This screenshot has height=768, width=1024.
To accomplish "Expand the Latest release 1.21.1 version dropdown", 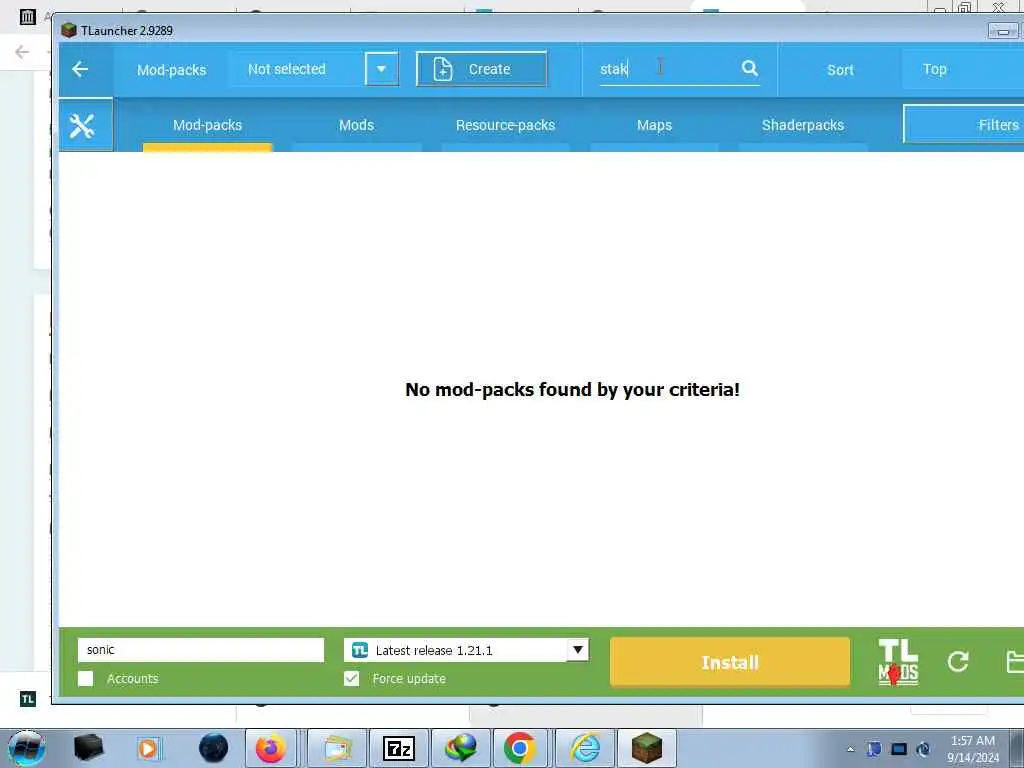I will pyautogui.click(x=577, y=650).
